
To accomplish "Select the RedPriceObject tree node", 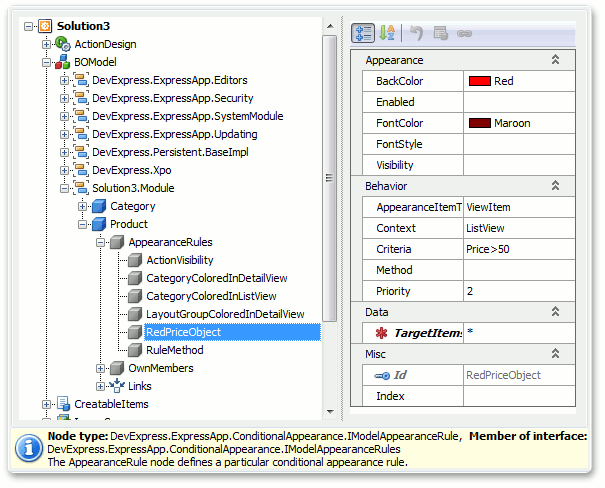I will 232,332.
